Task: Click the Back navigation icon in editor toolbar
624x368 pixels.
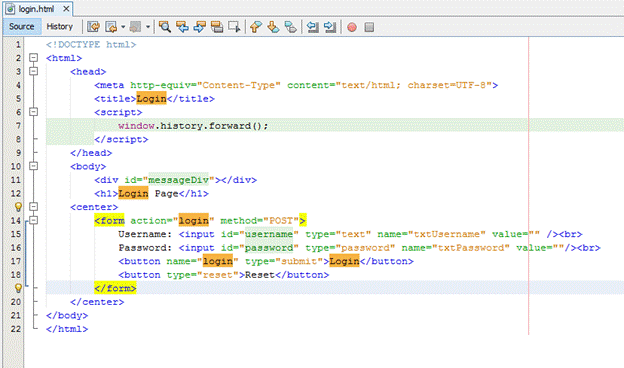Action: [x=111, y=27]
